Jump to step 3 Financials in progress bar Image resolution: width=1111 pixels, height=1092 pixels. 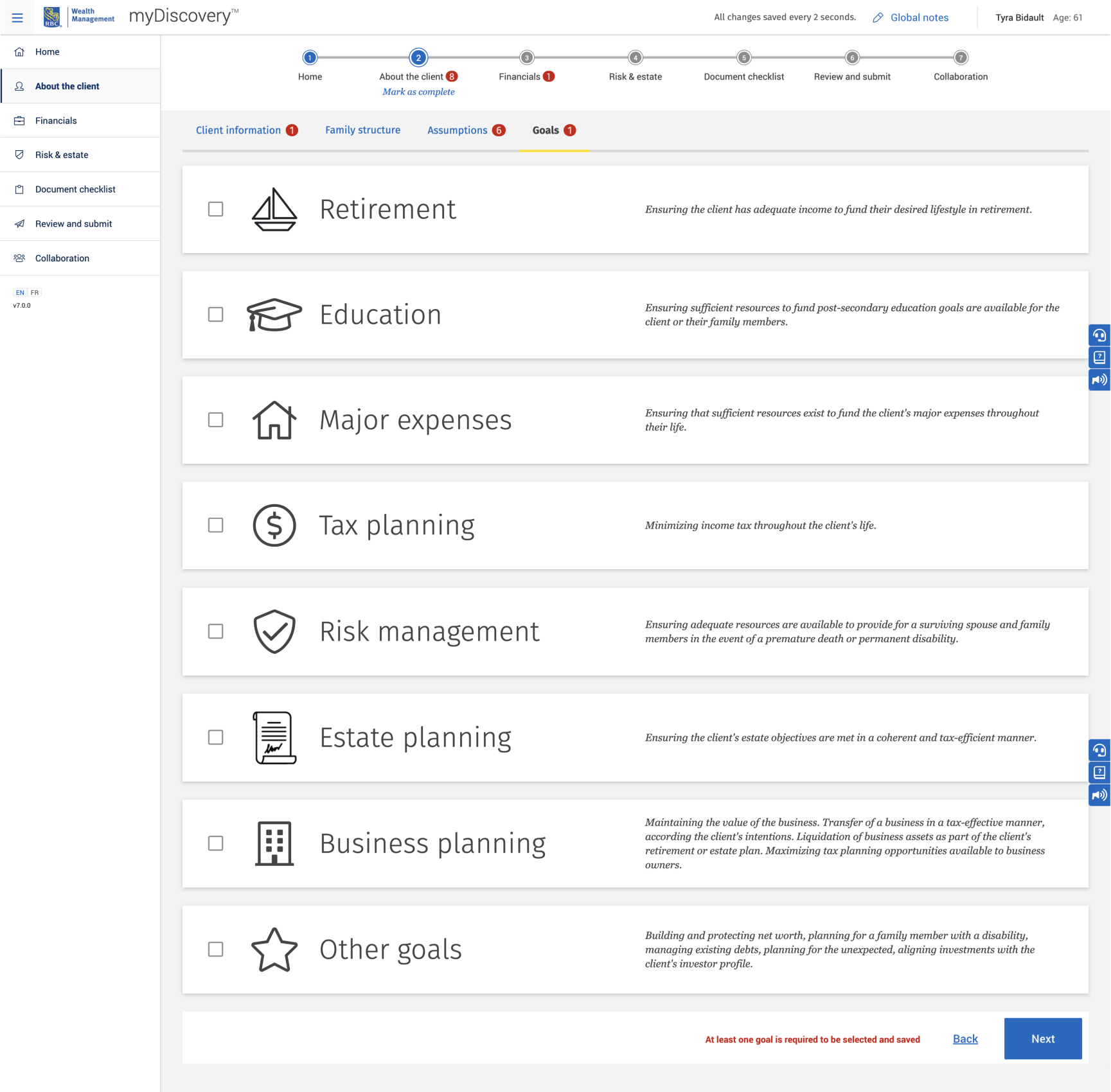click(x=527, y=58)
